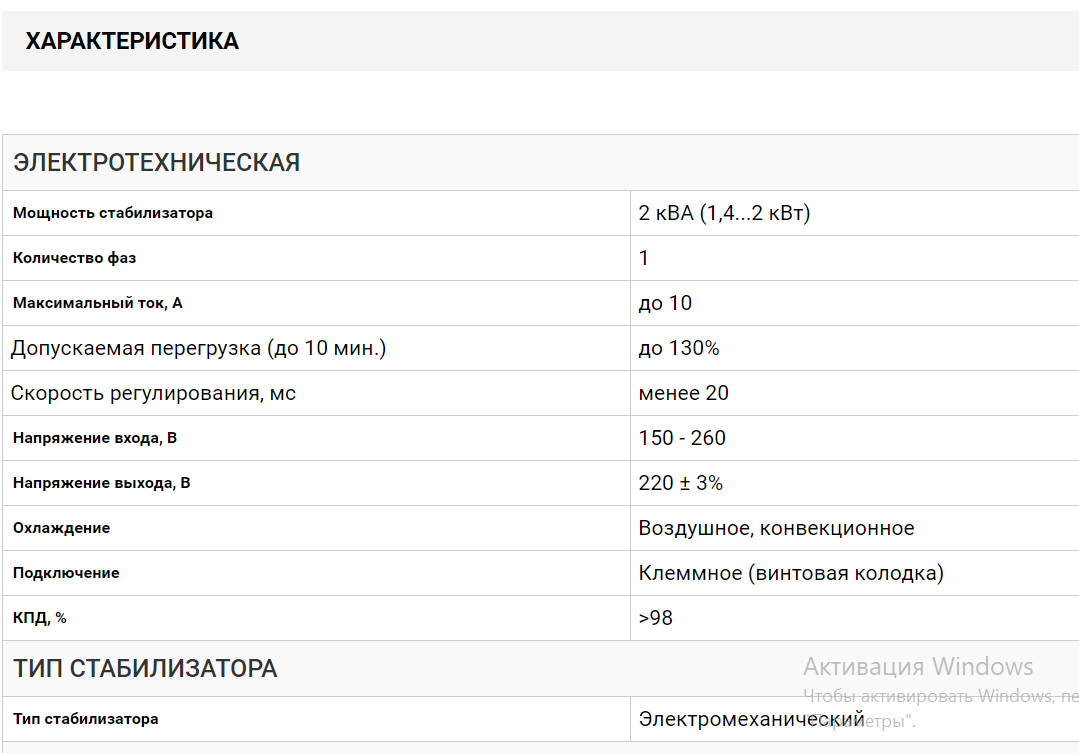This screenshot has width=1079, height=753.
Task: Click the value до 130%
Action: click(x=679, y=348)
